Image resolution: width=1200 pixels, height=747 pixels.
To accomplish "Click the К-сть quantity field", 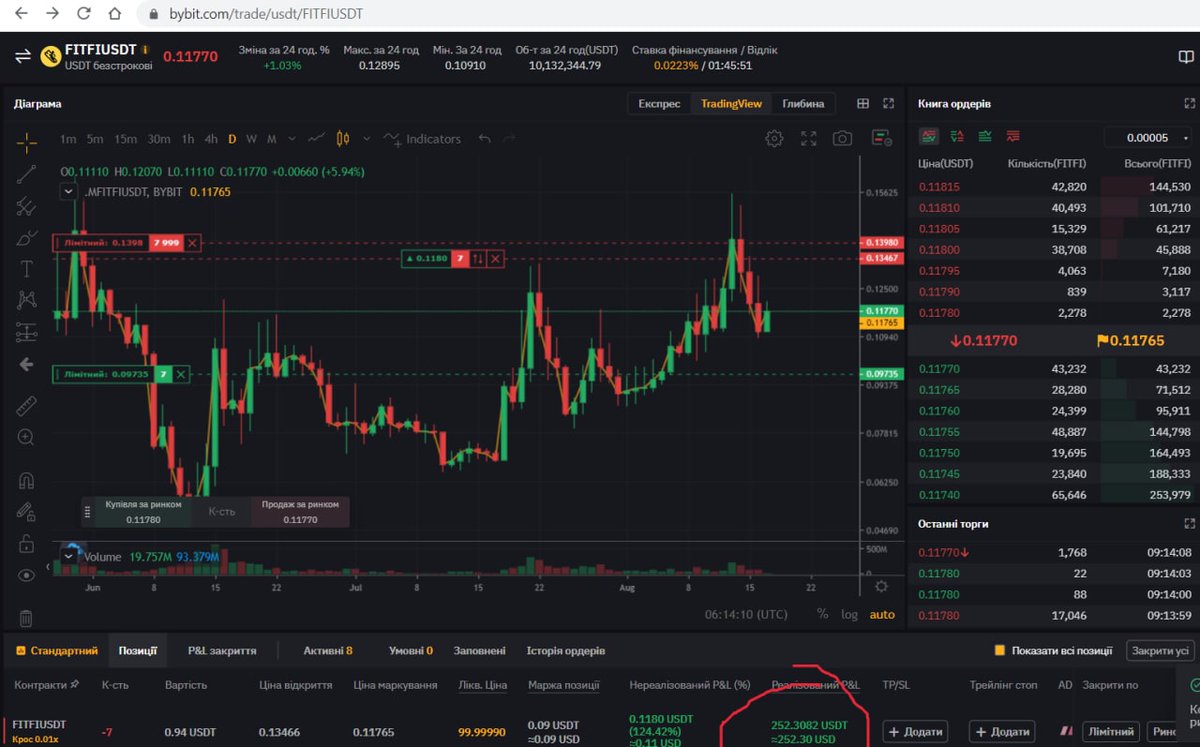I will 221,512.
